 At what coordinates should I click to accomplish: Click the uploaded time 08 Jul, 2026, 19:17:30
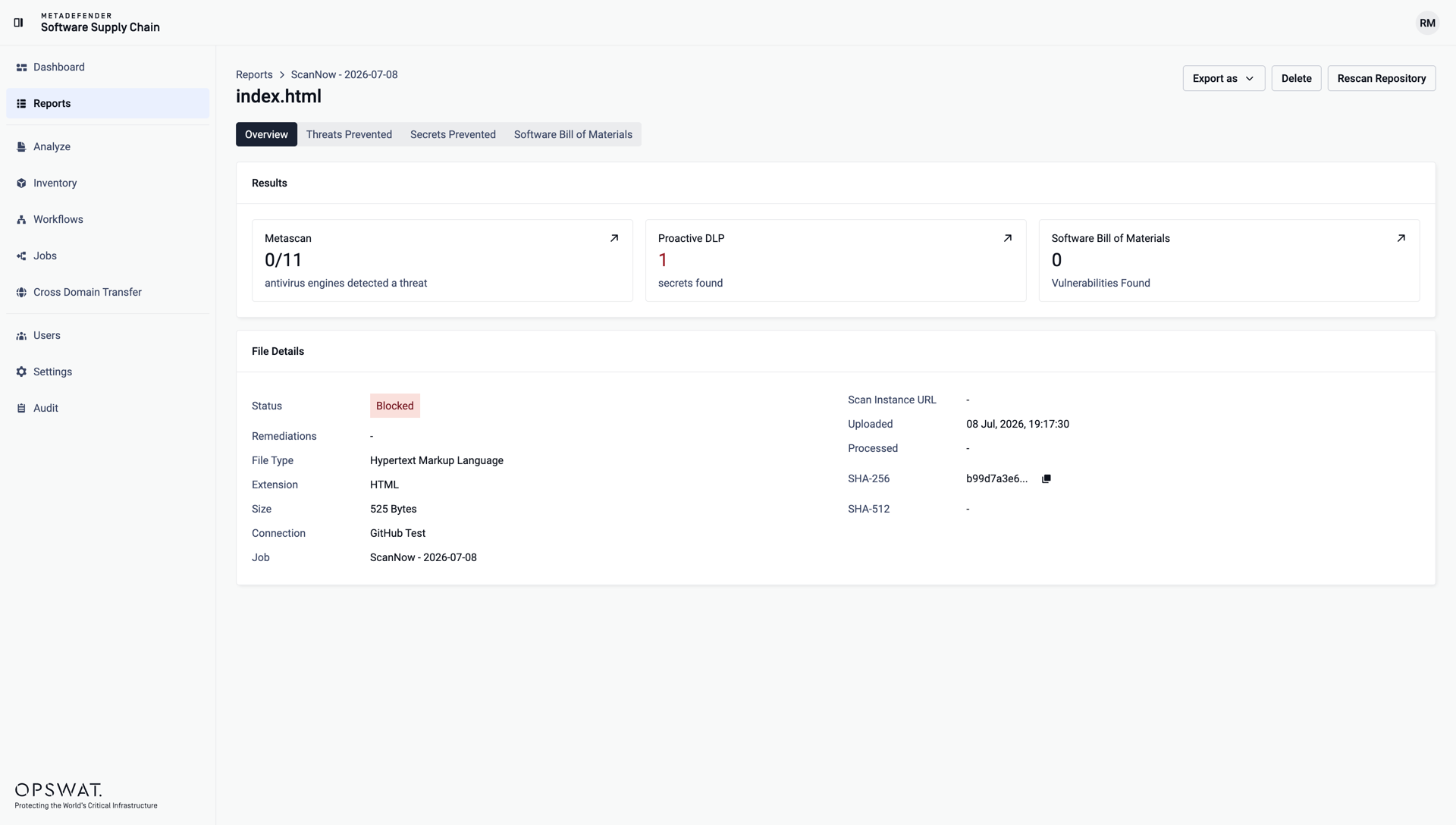[1018, 425]
